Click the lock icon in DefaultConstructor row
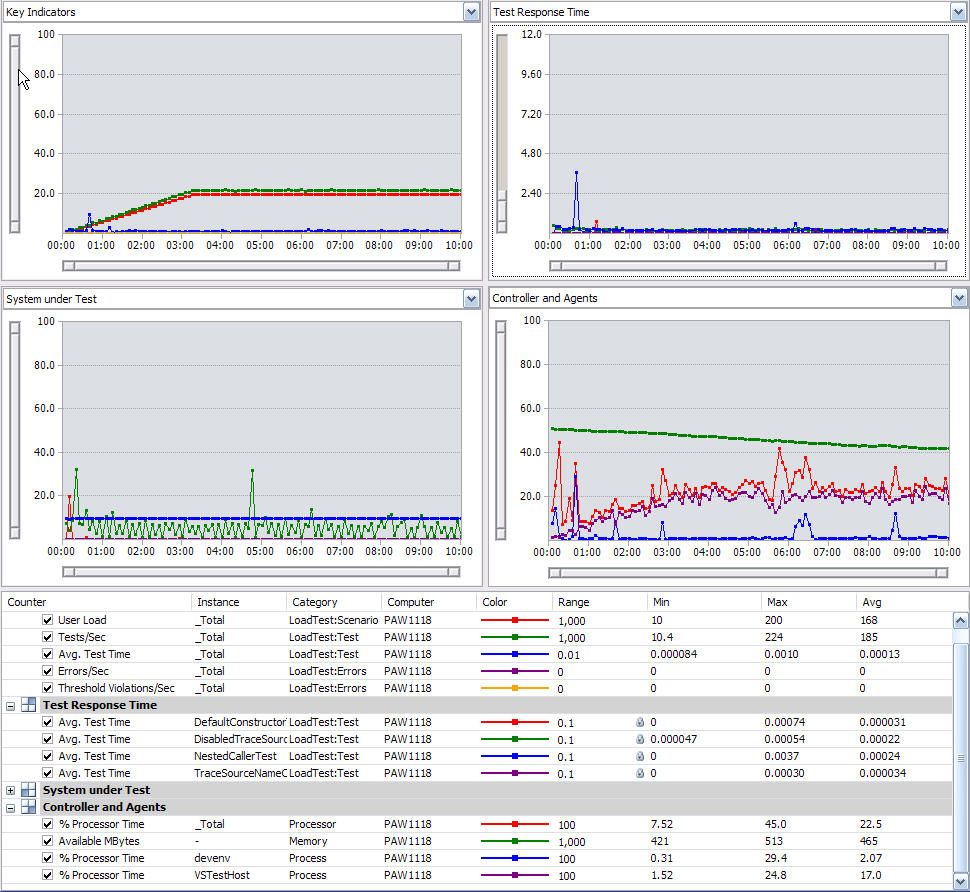 tap(640, 722)
